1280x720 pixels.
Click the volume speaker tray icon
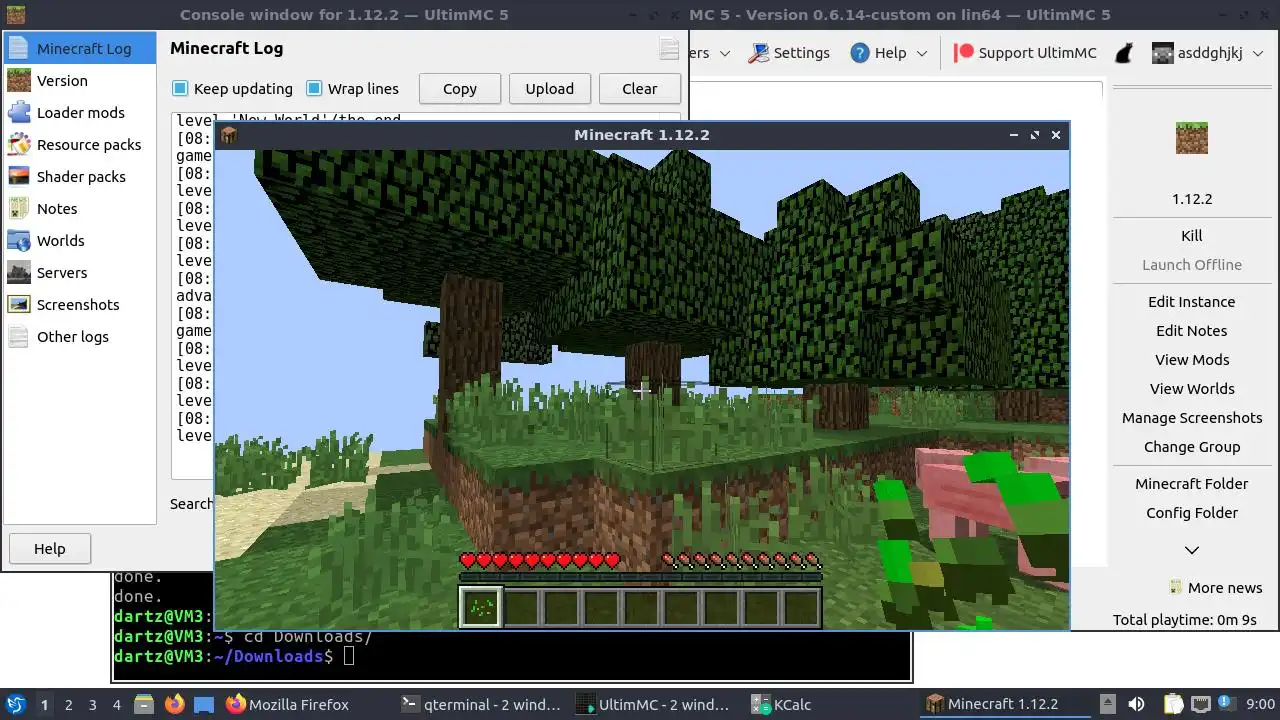coord(1136,705)
